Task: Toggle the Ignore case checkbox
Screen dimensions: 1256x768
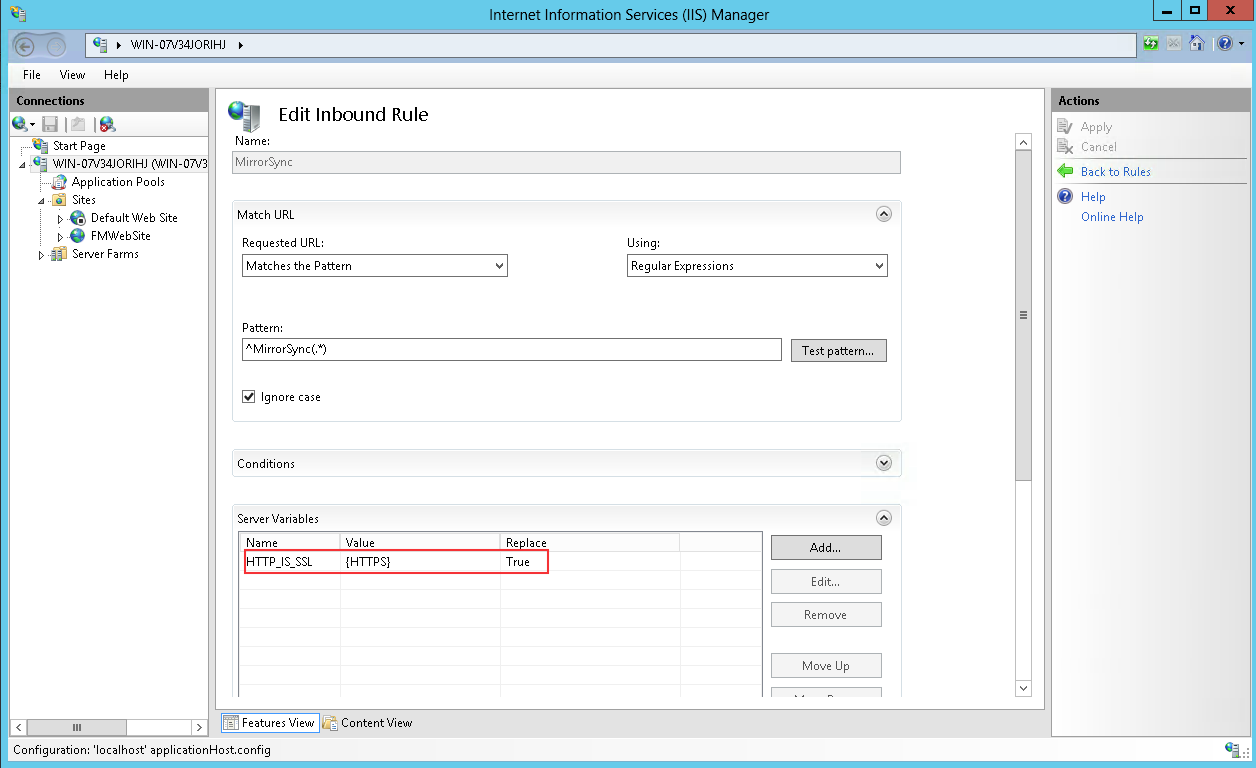Action: point(249,397)
